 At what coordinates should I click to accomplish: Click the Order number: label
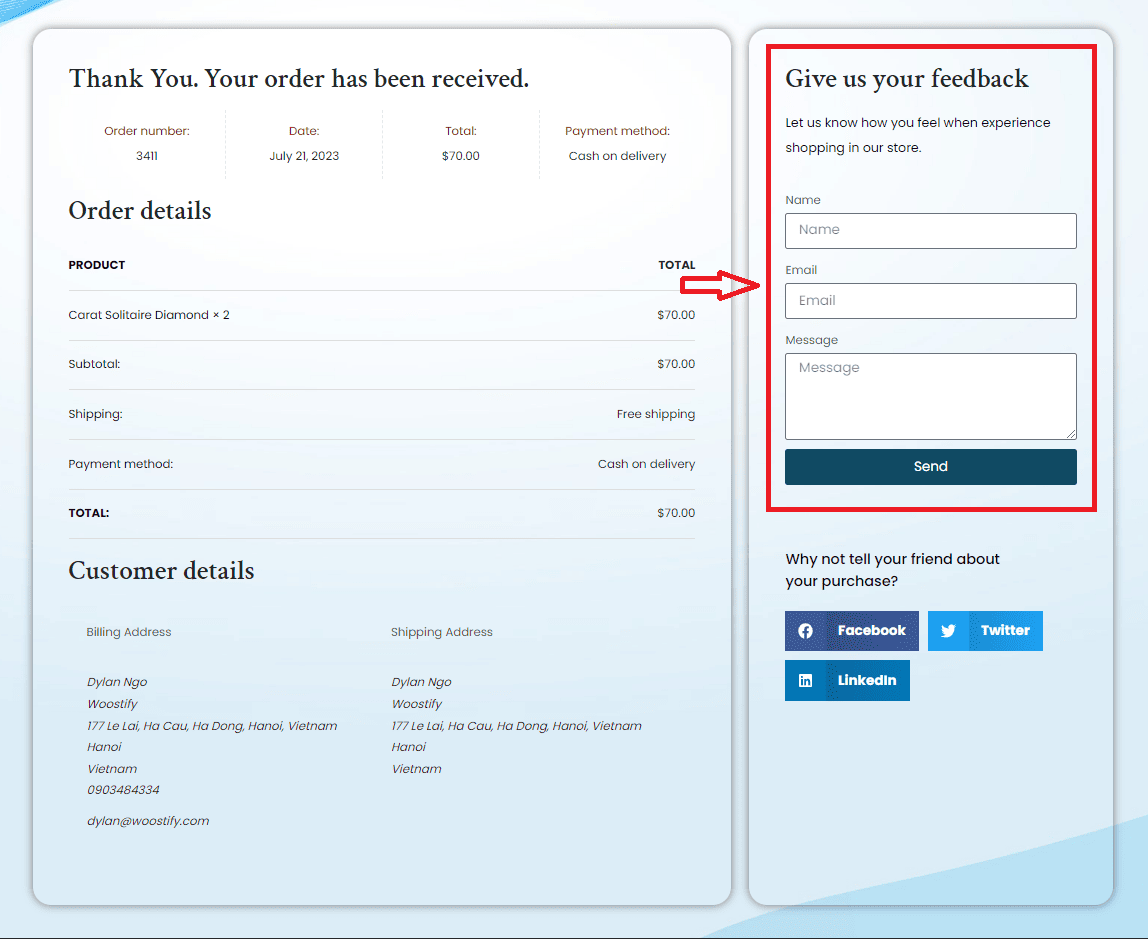[x=146, y=131]
